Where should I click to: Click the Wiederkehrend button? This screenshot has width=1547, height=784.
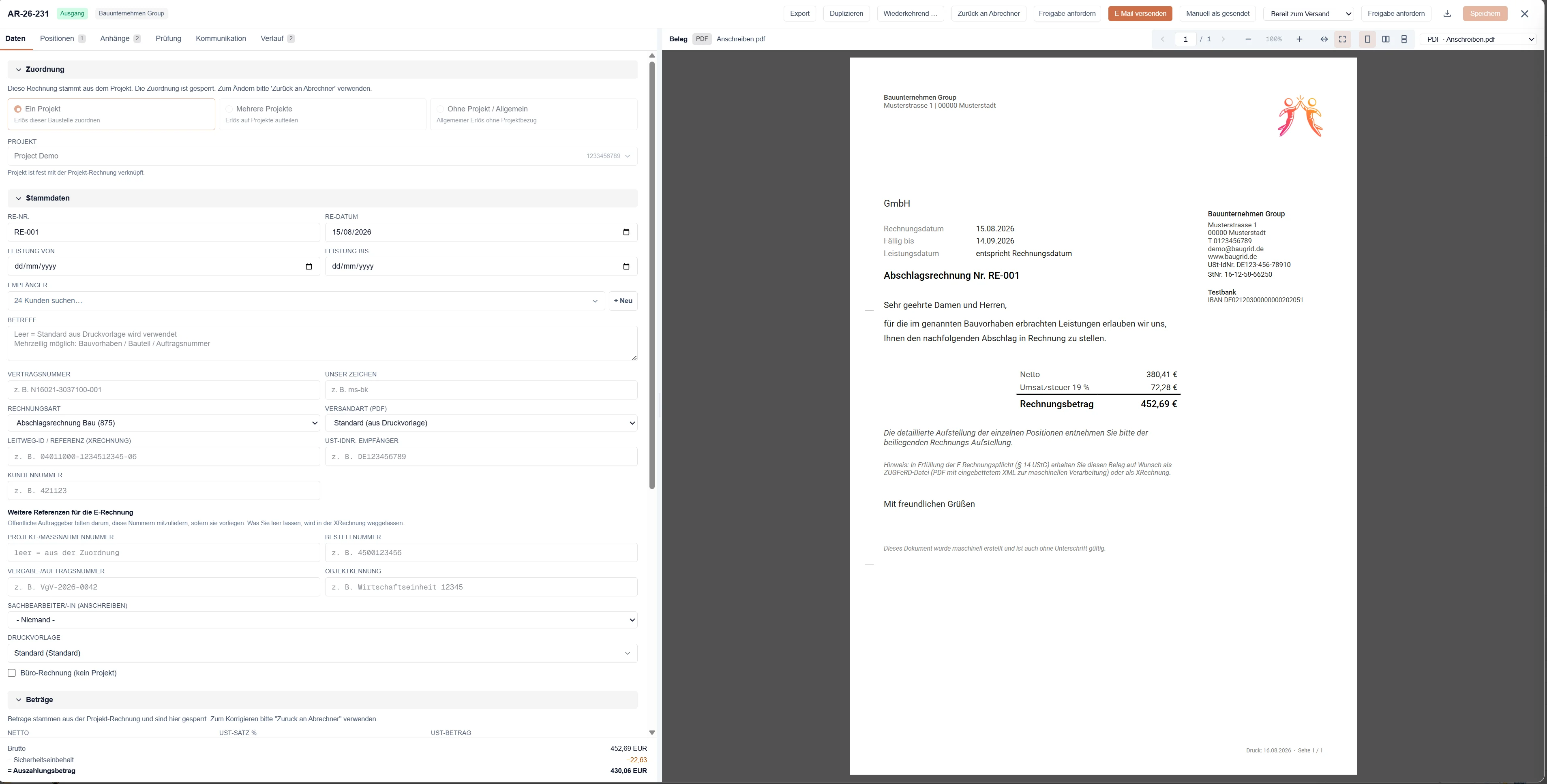(911, 14)
